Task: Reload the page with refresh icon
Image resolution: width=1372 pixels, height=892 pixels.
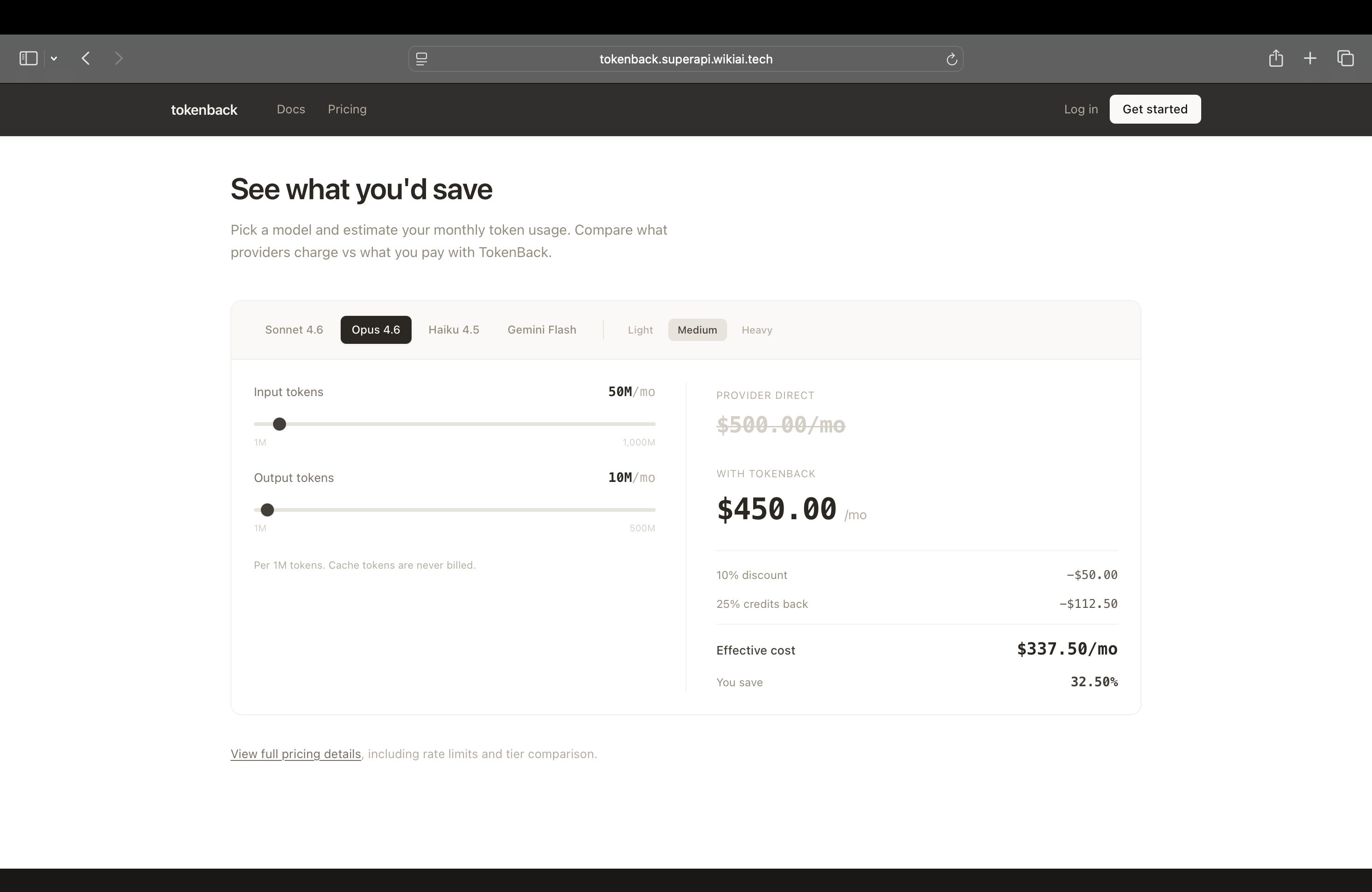Action: (x=951, y=59)
